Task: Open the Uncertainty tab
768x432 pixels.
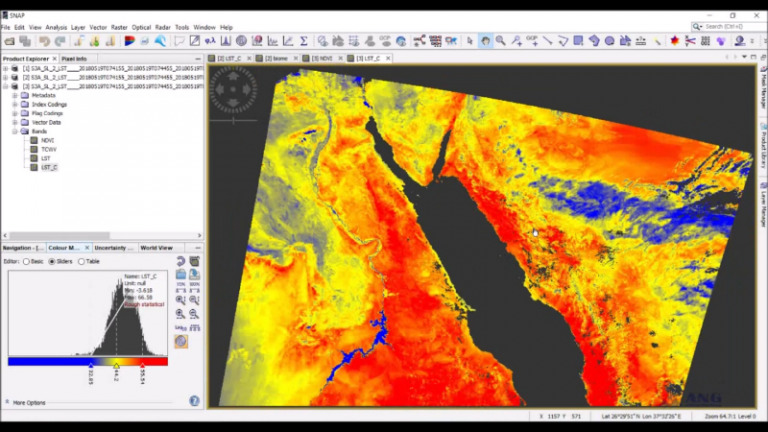Action: tap(113, 248)
